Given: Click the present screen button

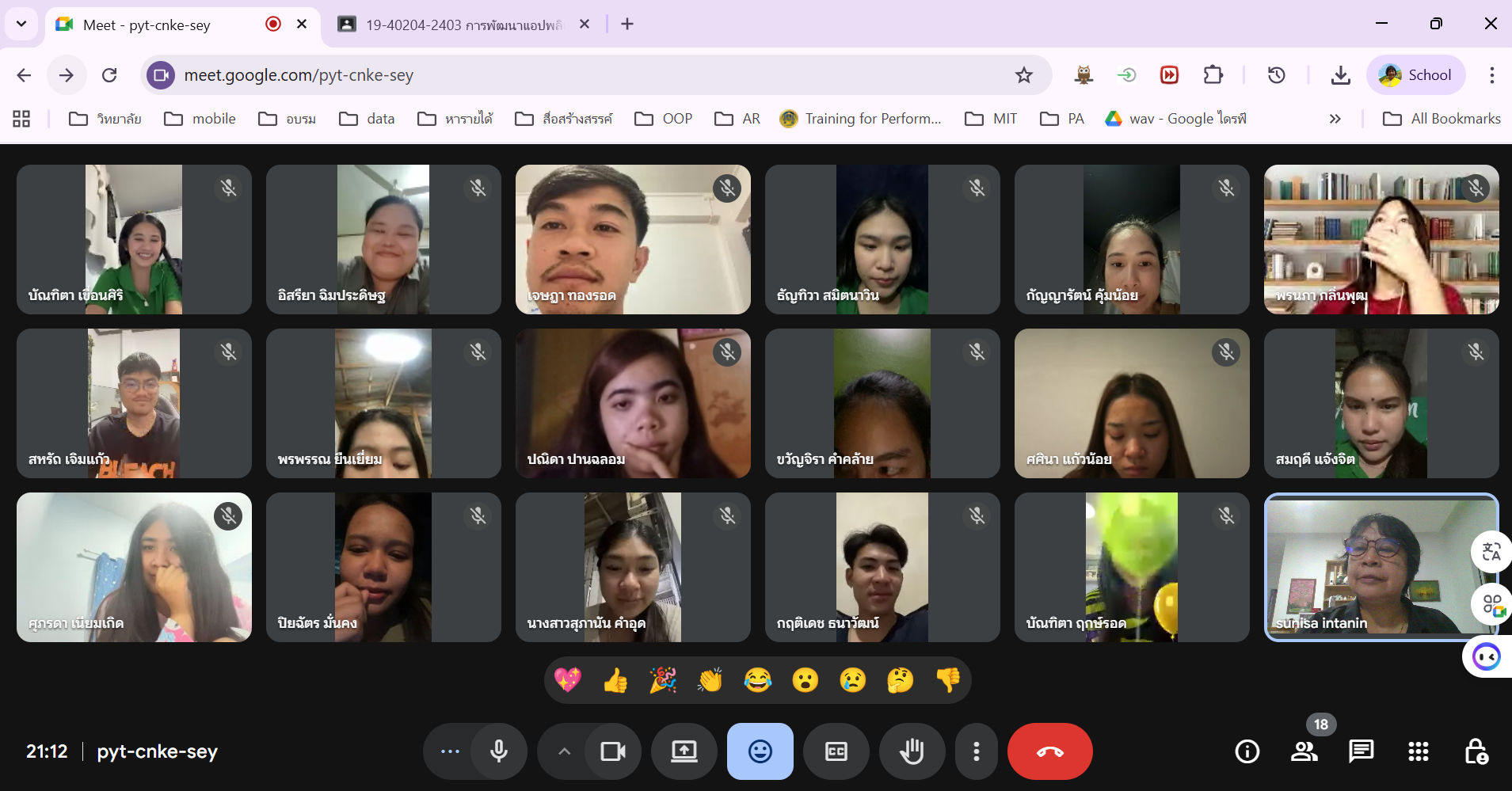Looking at the screenshot, I should coord(684,751).
